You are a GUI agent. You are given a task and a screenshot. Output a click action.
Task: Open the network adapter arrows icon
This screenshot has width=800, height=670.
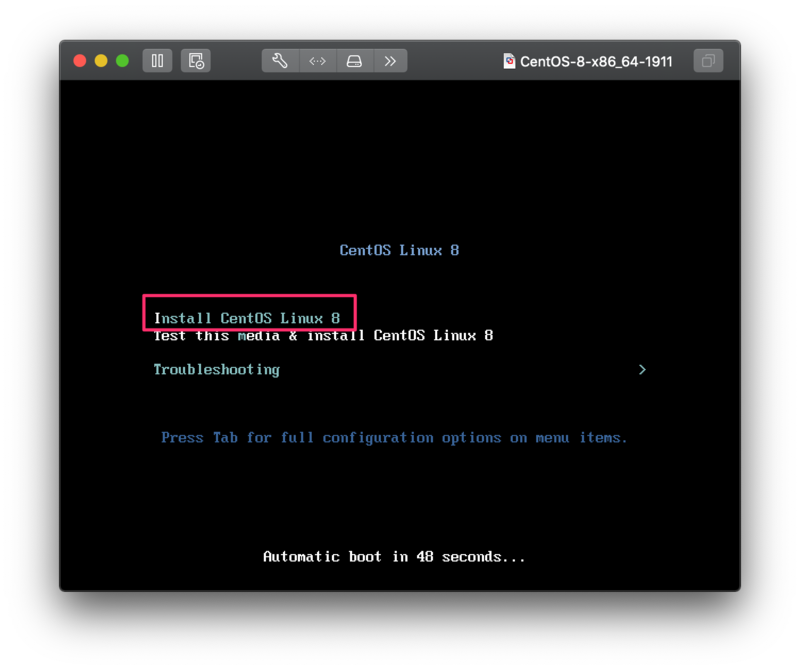click(317, 61)
